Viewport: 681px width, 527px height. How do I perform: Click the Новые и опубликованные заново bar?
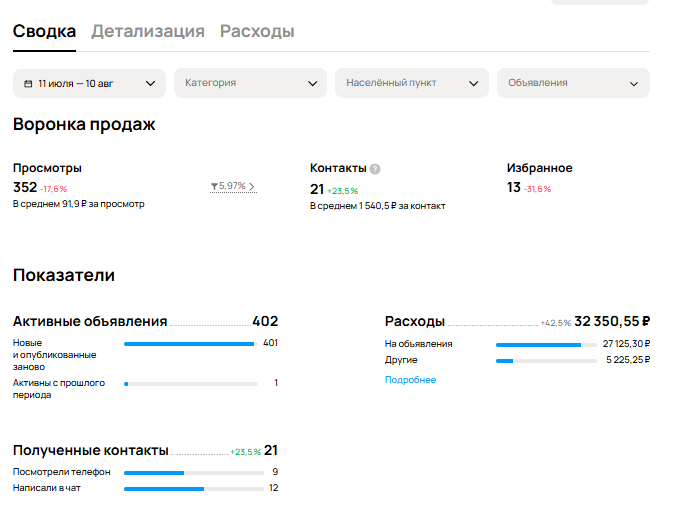(189, 344)
